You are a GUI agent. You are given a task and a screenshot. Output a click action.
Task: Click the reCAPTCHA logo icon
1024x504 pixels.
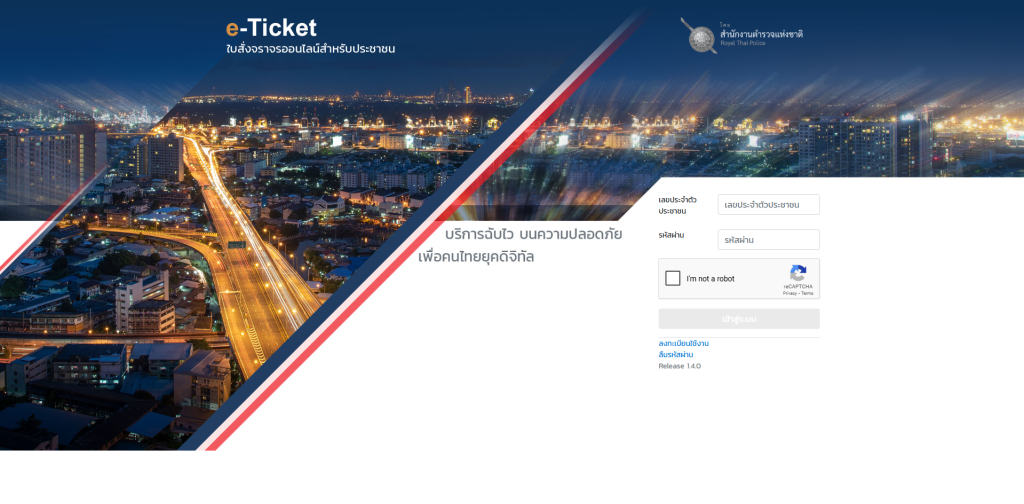(x=798, y=273)
